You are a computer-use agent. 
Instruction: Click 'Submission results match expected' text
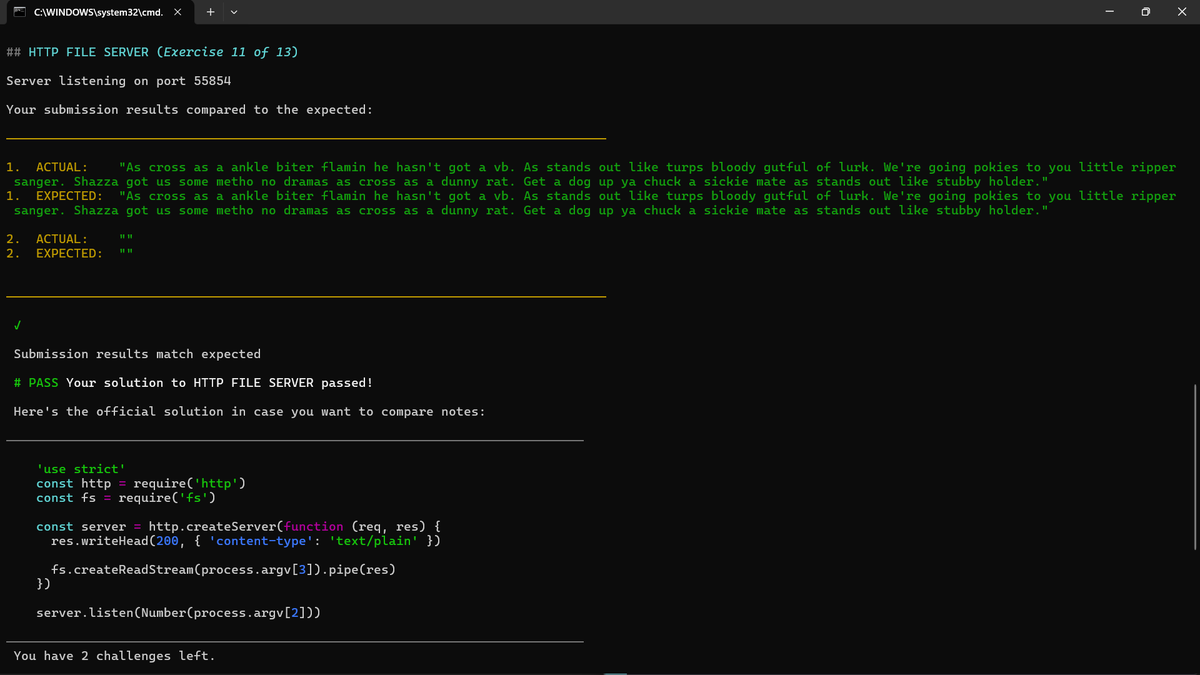point(137,355)
